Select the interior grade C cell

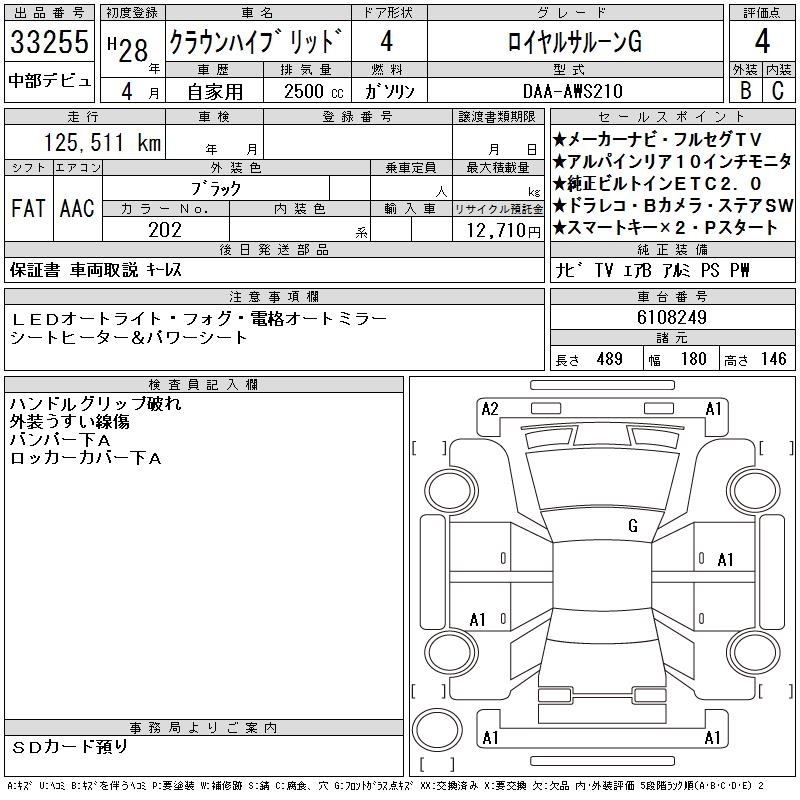tap(778, 89)
